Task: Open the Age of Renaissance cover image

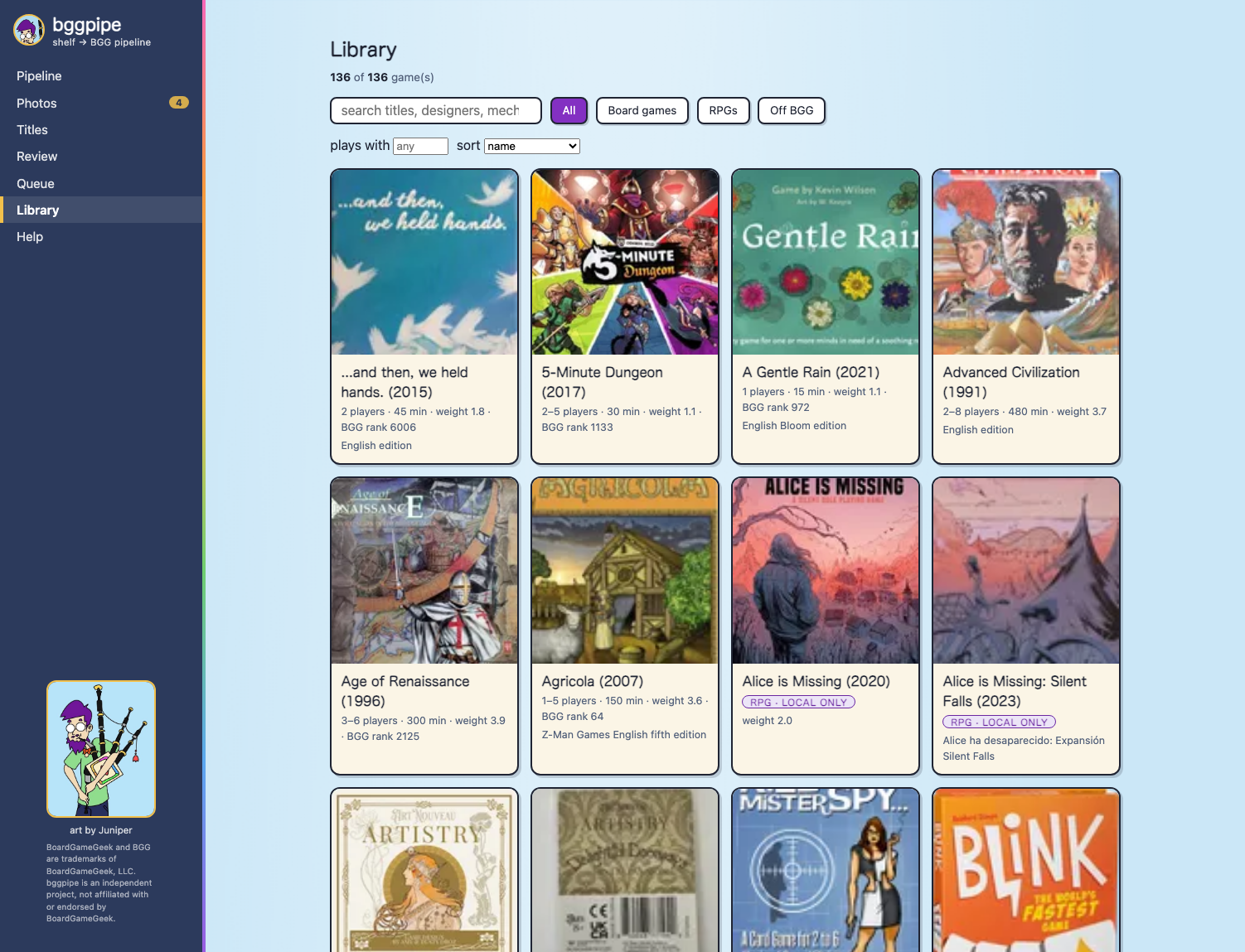Action: tap(424, 571)
